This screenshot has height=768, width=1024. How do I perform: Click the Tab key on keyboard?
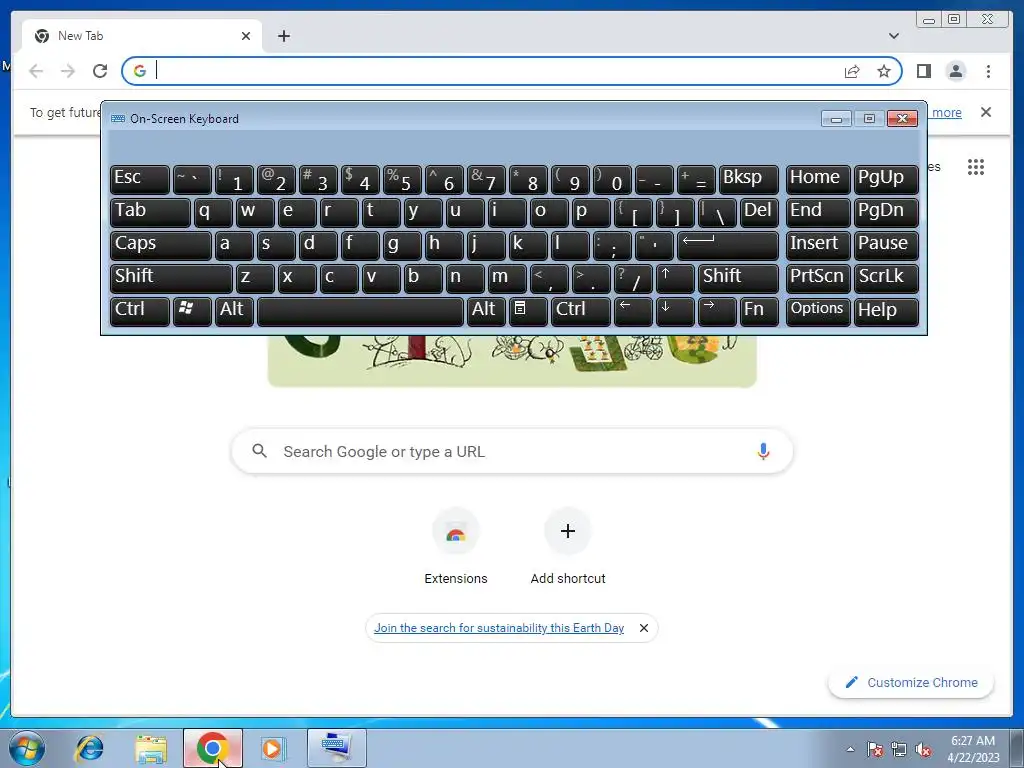(150, 213)
